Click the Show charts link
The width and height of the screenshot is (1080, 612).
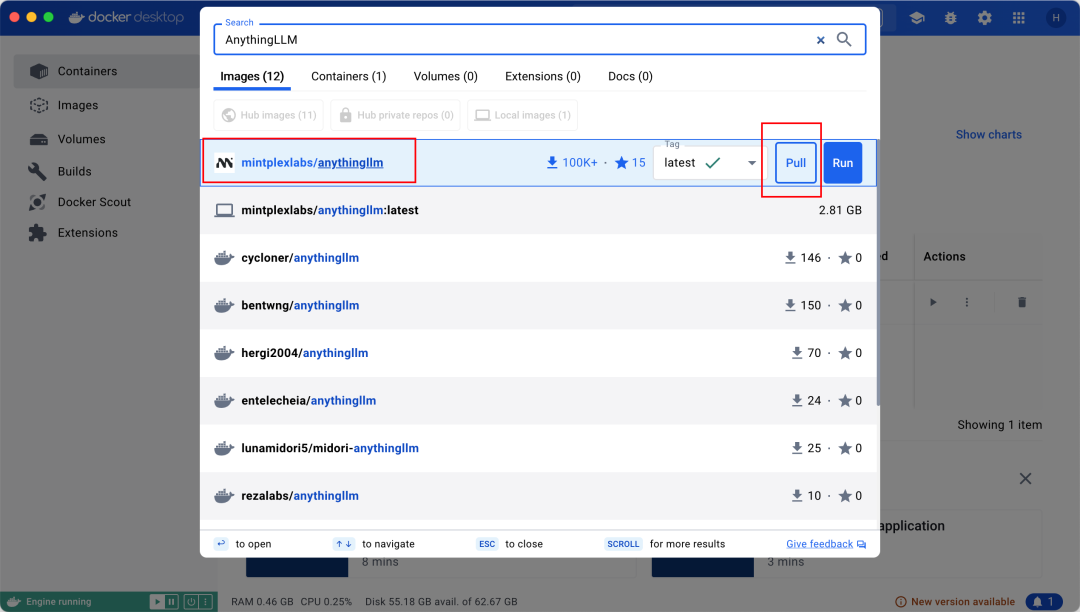pos(988,135)
